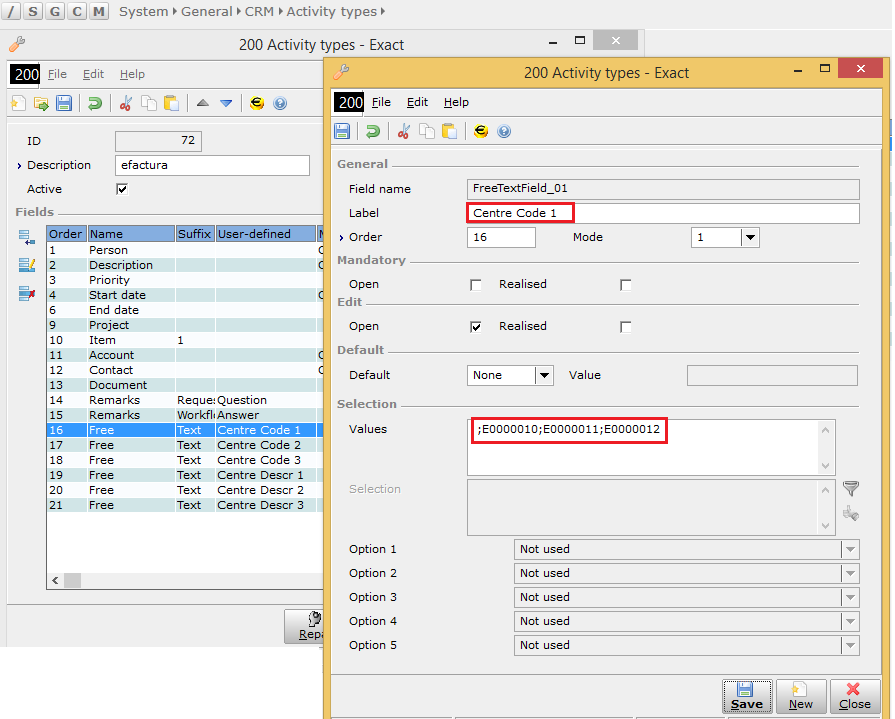The width and height of the screenshot is (895, 719).
Task: Toggle the Active checkbox in back window
Action: click(122, 189)
